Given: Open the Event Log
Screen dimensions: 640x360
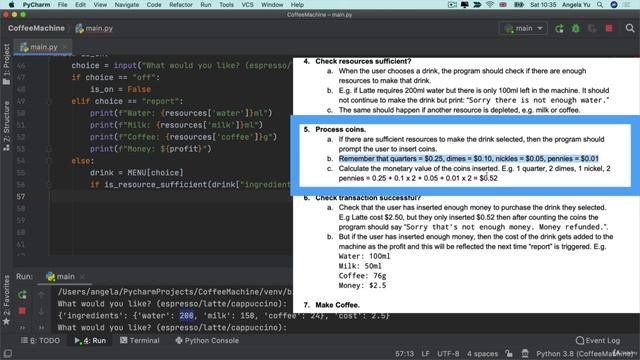Looking at the screenshot, I should pos(598,340).
